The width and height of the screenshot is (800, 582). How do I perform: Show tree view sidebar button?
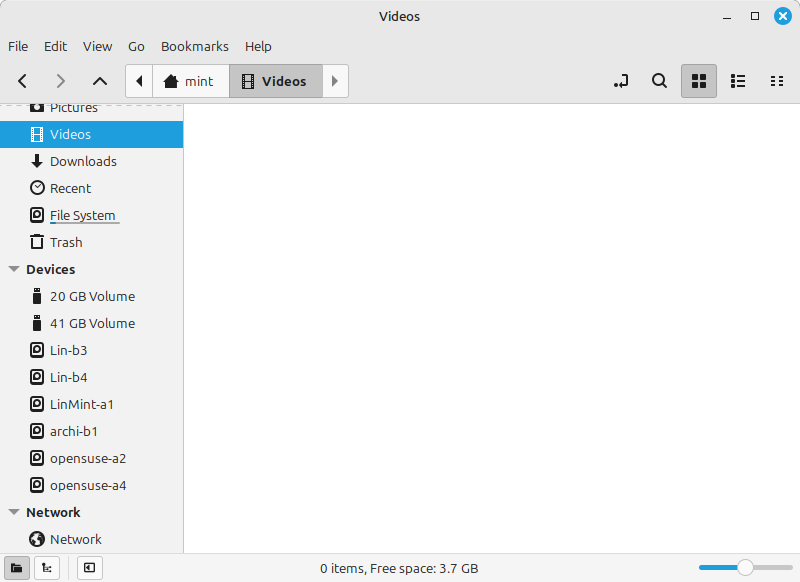coord(47,568)
